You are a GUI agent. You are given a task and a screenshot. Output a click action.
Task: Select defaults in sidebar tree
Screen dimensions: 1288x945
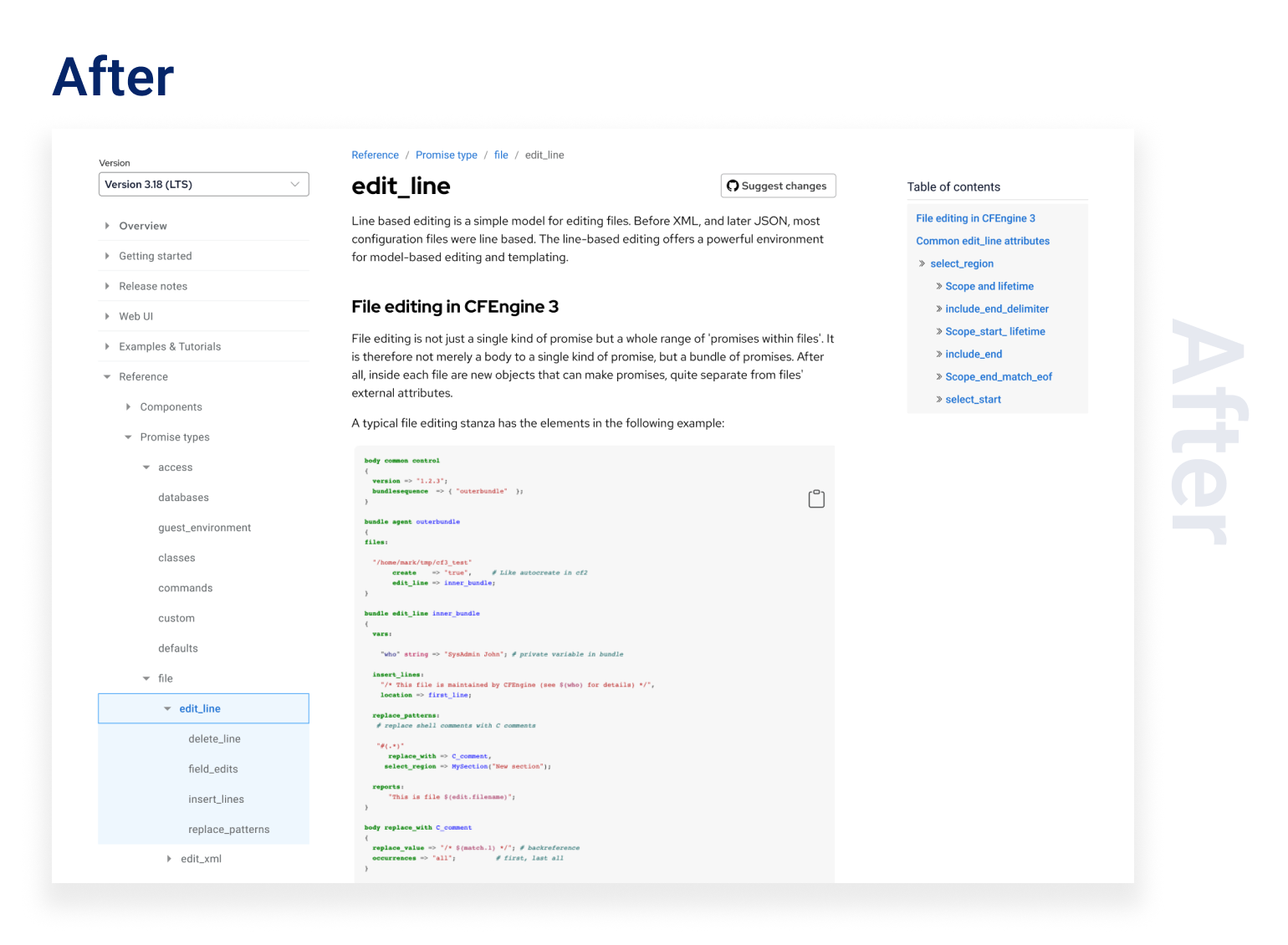(178, 648)
